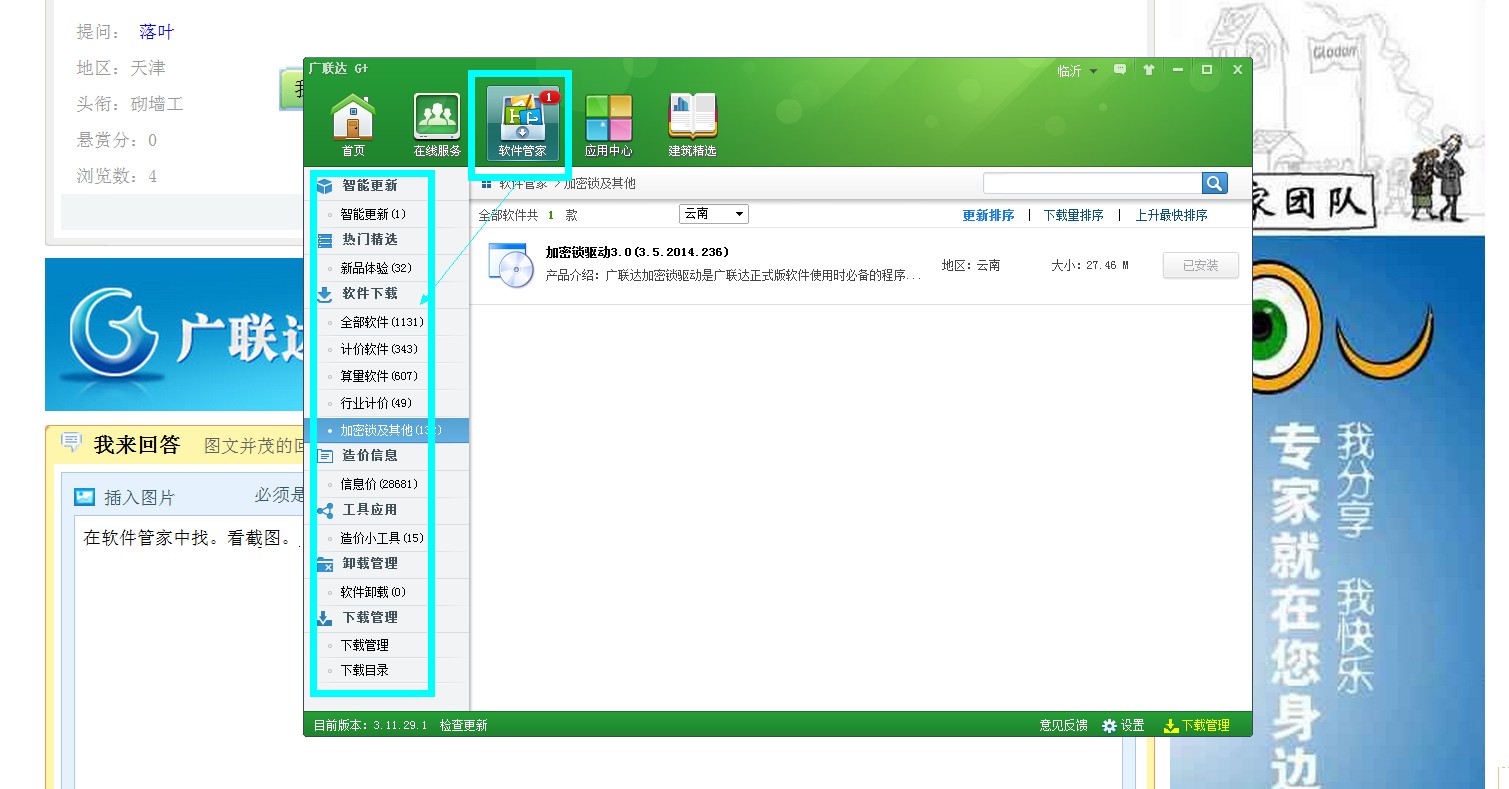Click 目前版本: 3.11.29.1 in status bar

[x=370, y=726]
